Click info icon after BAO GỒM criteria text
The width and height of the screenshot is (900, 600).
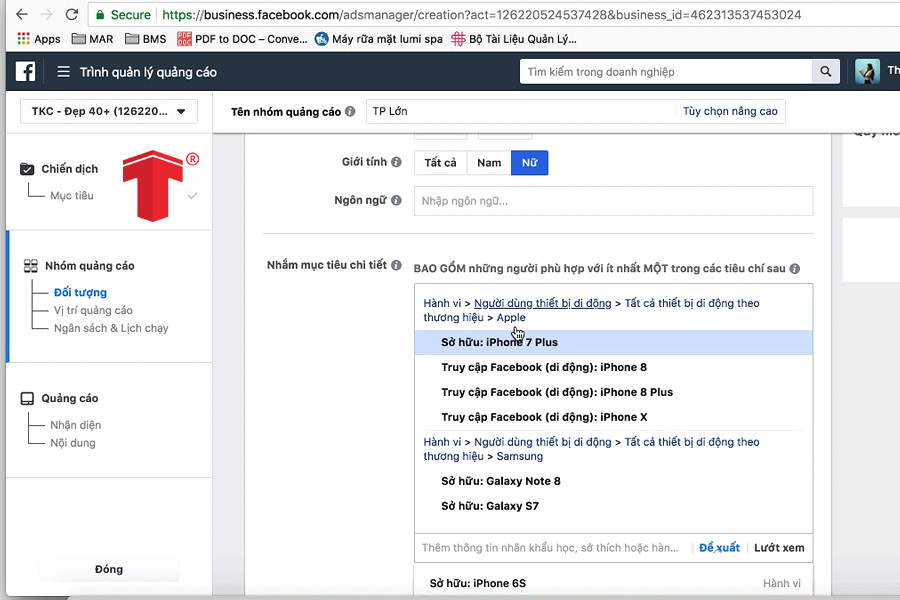pyautogui.click(x=794, y=269)
